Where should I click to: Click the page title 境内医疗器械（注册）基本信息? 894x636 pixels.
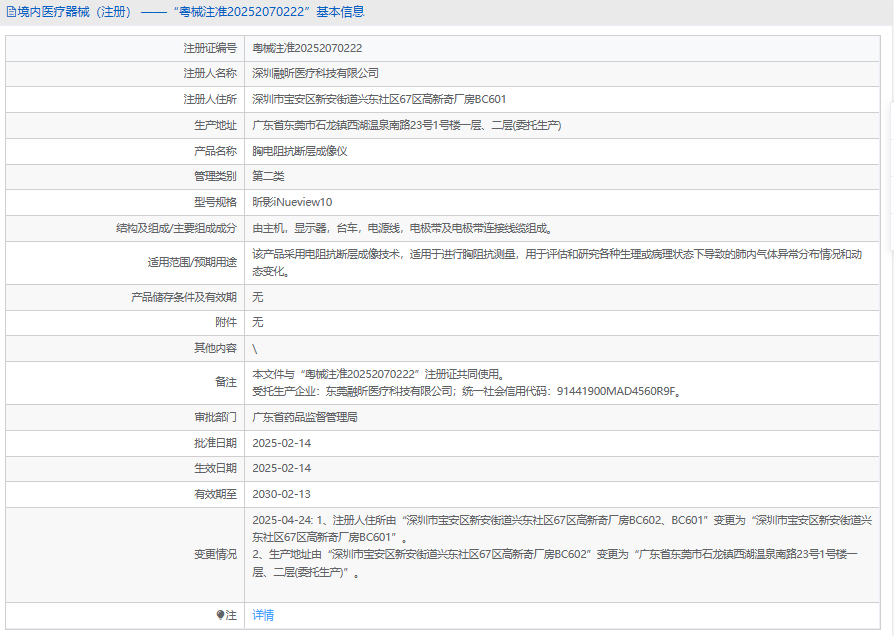[x=190, y=12]
